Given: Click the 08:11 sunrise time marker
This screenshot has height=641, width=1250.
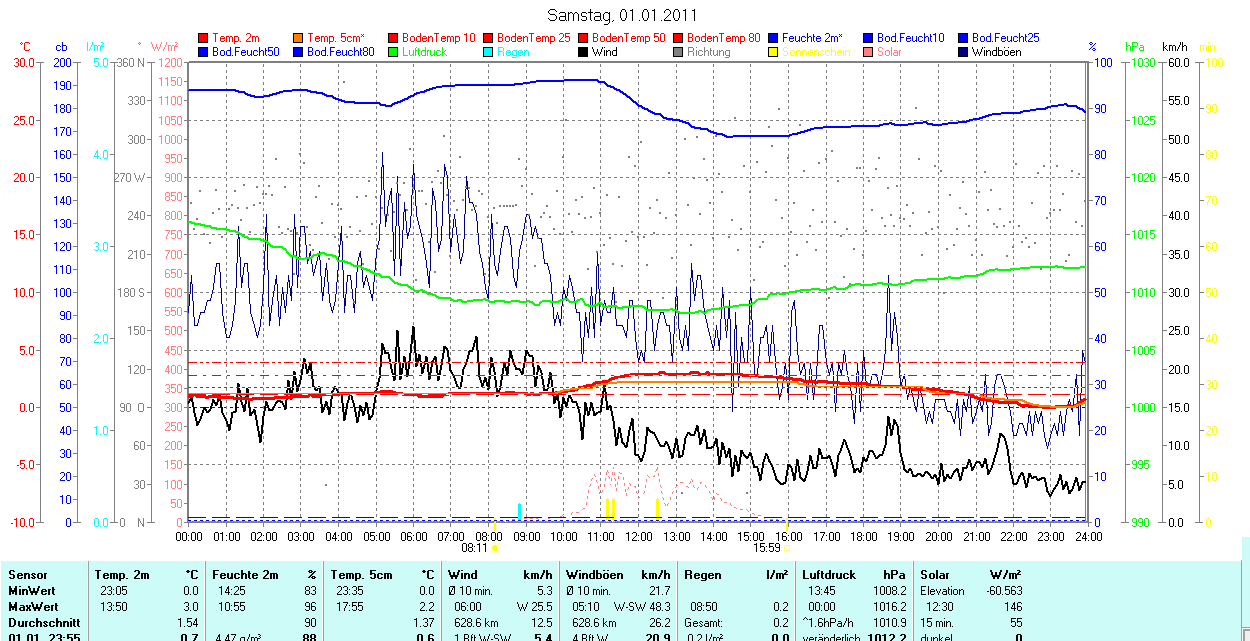Looking at the screenshot, I should [x=474, y=548].
